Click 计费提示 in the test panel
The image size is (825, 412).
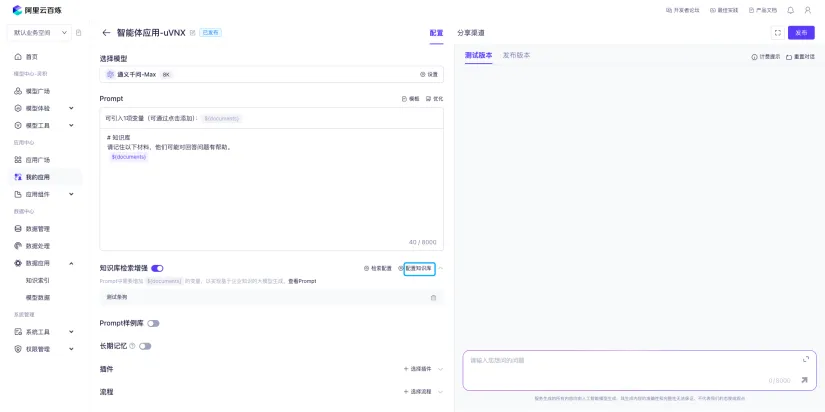(766, 57)
